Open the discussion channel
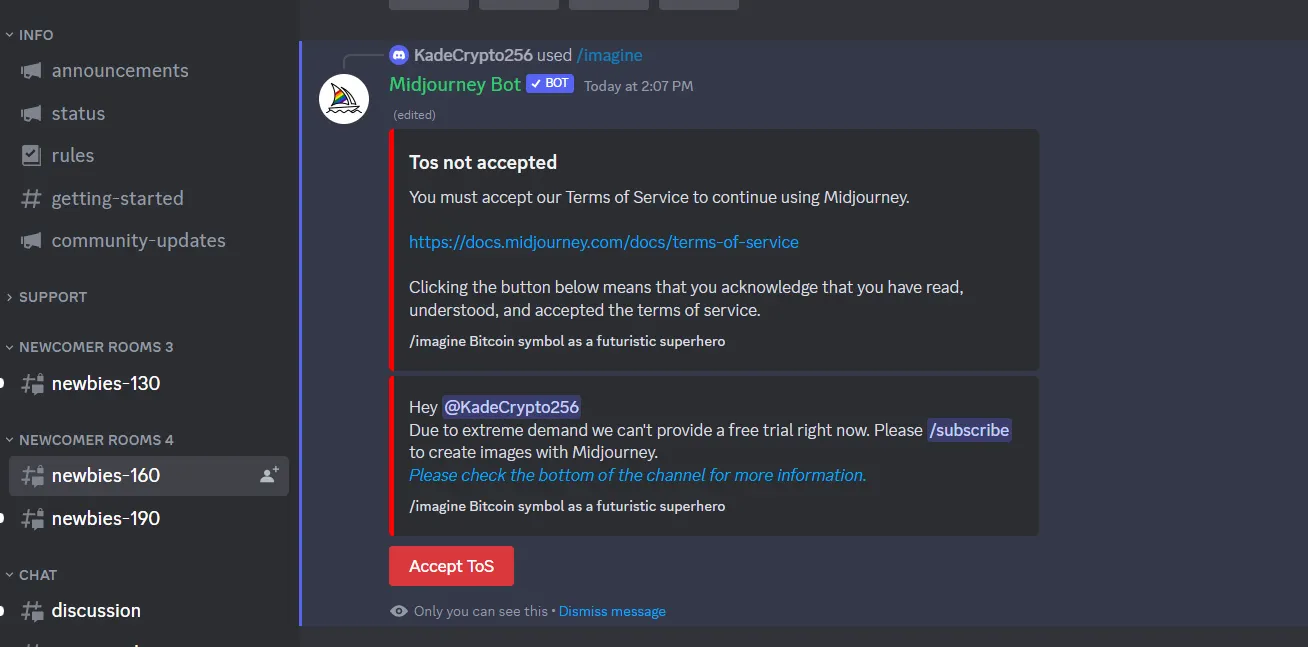1308x647 pixels. pyautogui.click(x=96, y=611)
